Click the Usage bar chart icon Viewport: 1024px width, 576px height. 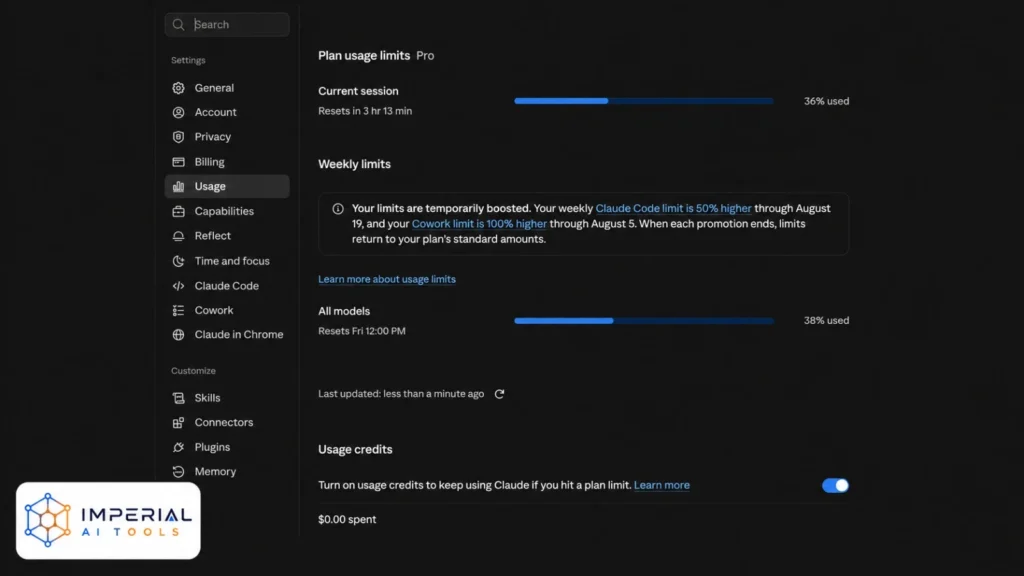(x=178, y=187)
